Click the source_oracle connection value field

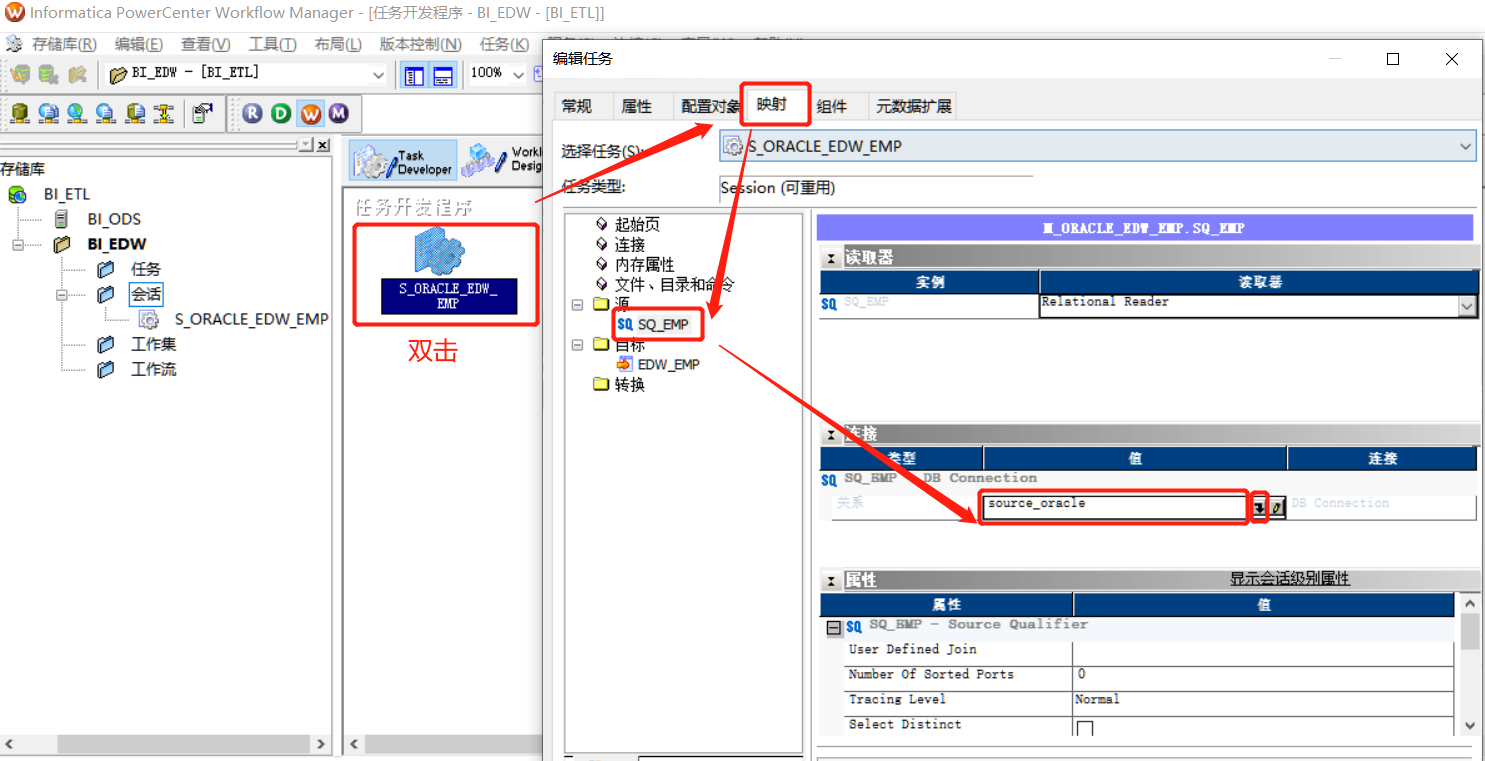[1115, 506]
